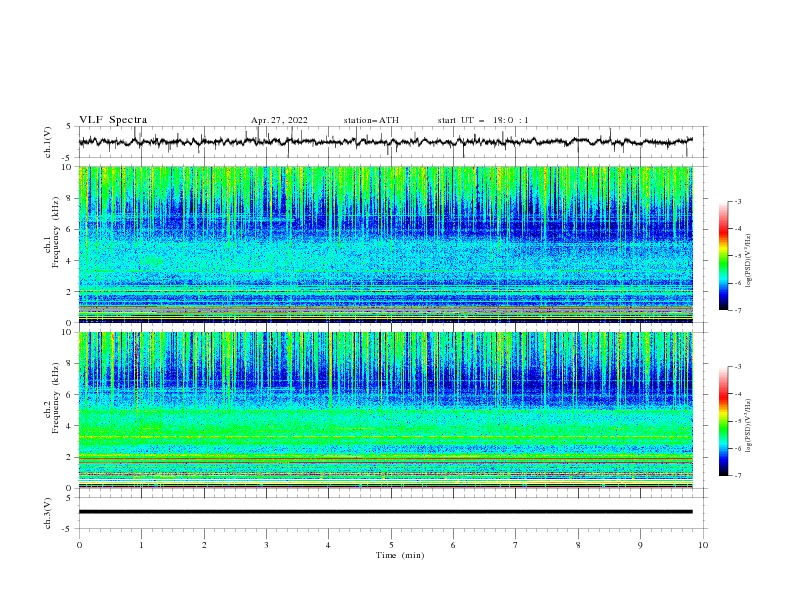Click the ch.2 PSD color scale bar
Screen dimensions: 792x612
pos(724,421)
